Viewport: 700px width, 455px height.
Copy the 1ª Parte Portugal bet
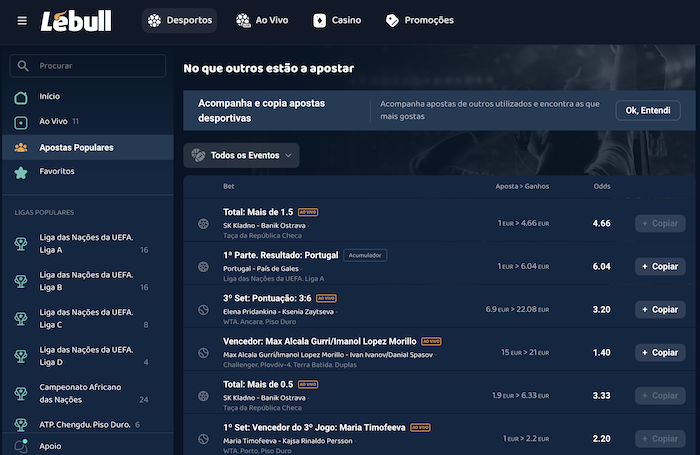point(660,267)
